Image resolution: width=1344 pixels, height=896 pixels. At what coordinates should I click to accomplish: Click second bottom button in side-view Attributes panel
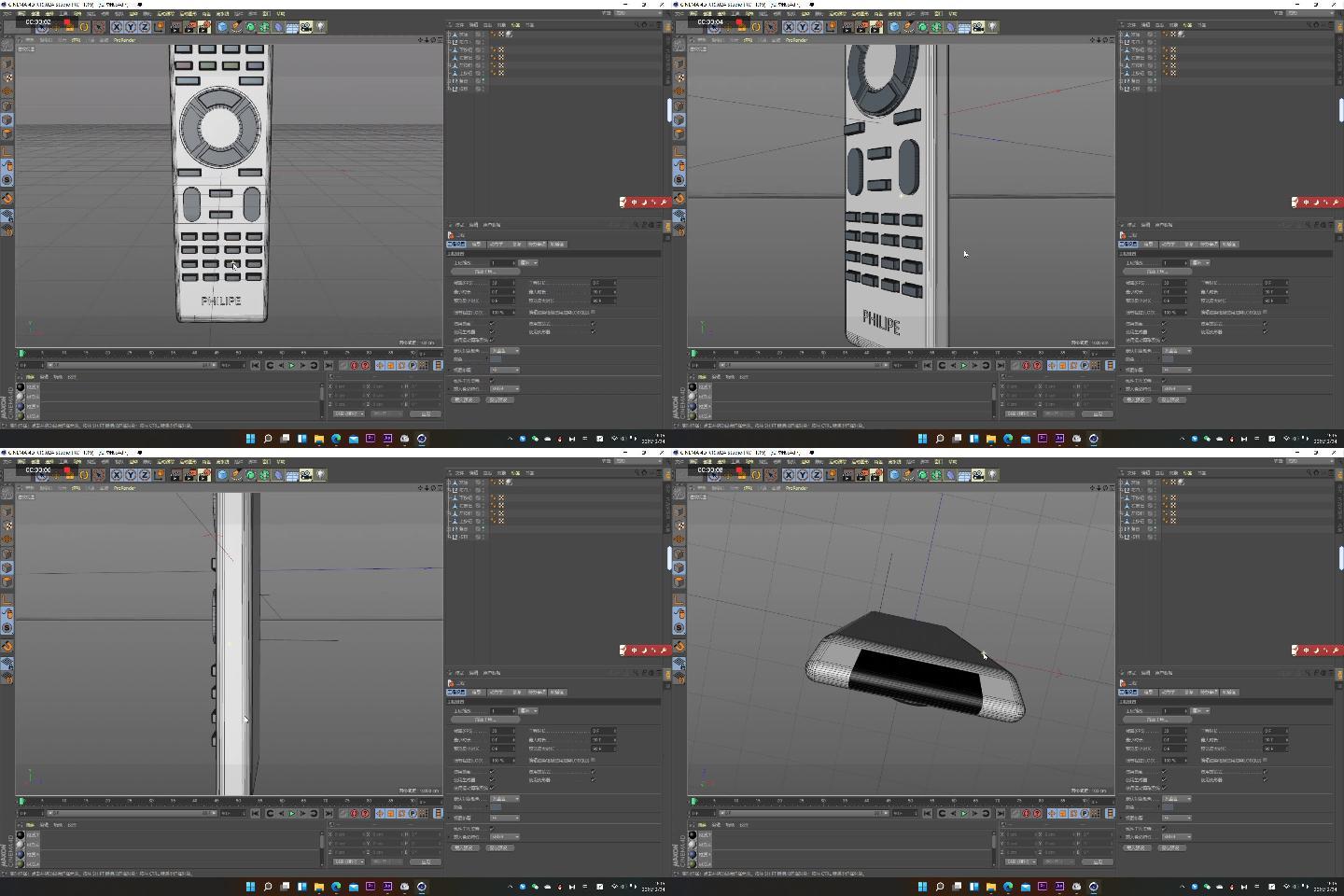coord(499,847)
